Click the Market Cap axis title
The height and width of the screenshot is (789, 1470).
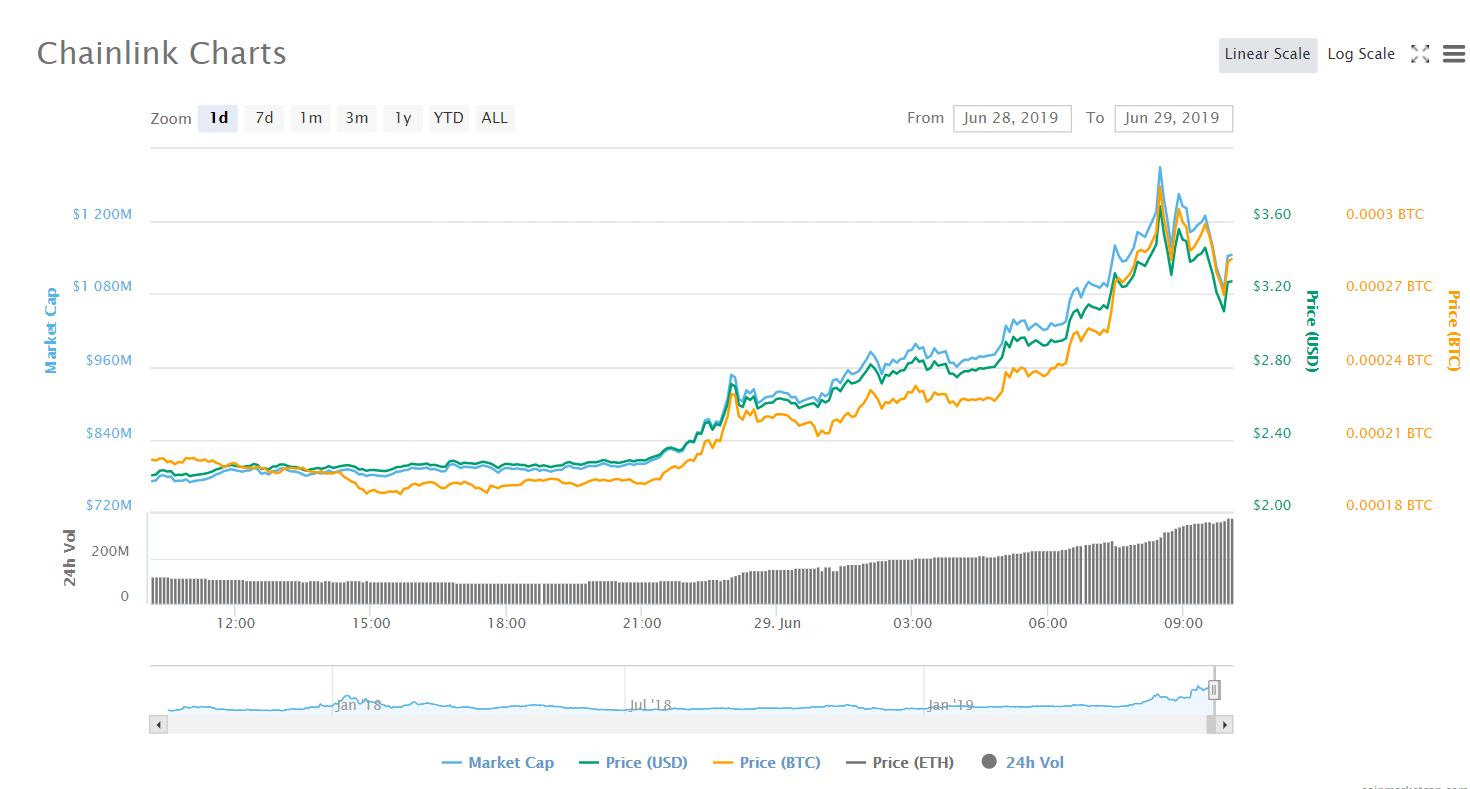click(x=51, y=331)
